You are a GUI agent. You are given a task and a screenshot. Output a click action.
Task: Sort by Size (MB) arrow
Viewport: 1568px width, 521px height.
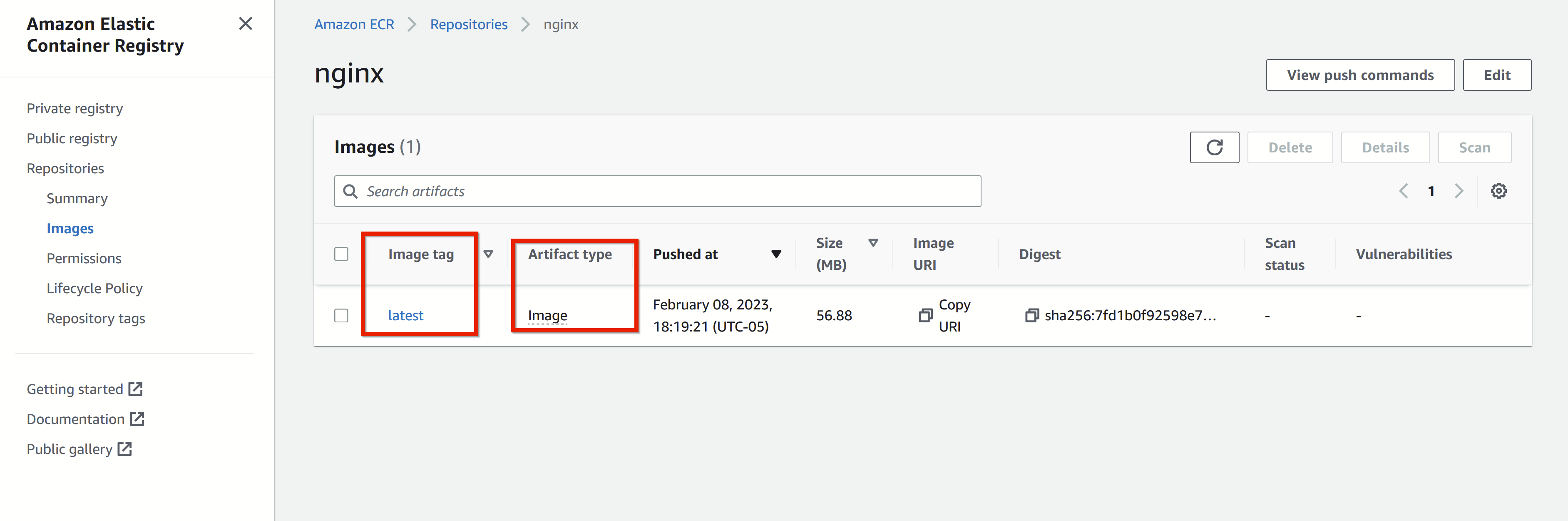pyautogui.click(x=873, y=243)
